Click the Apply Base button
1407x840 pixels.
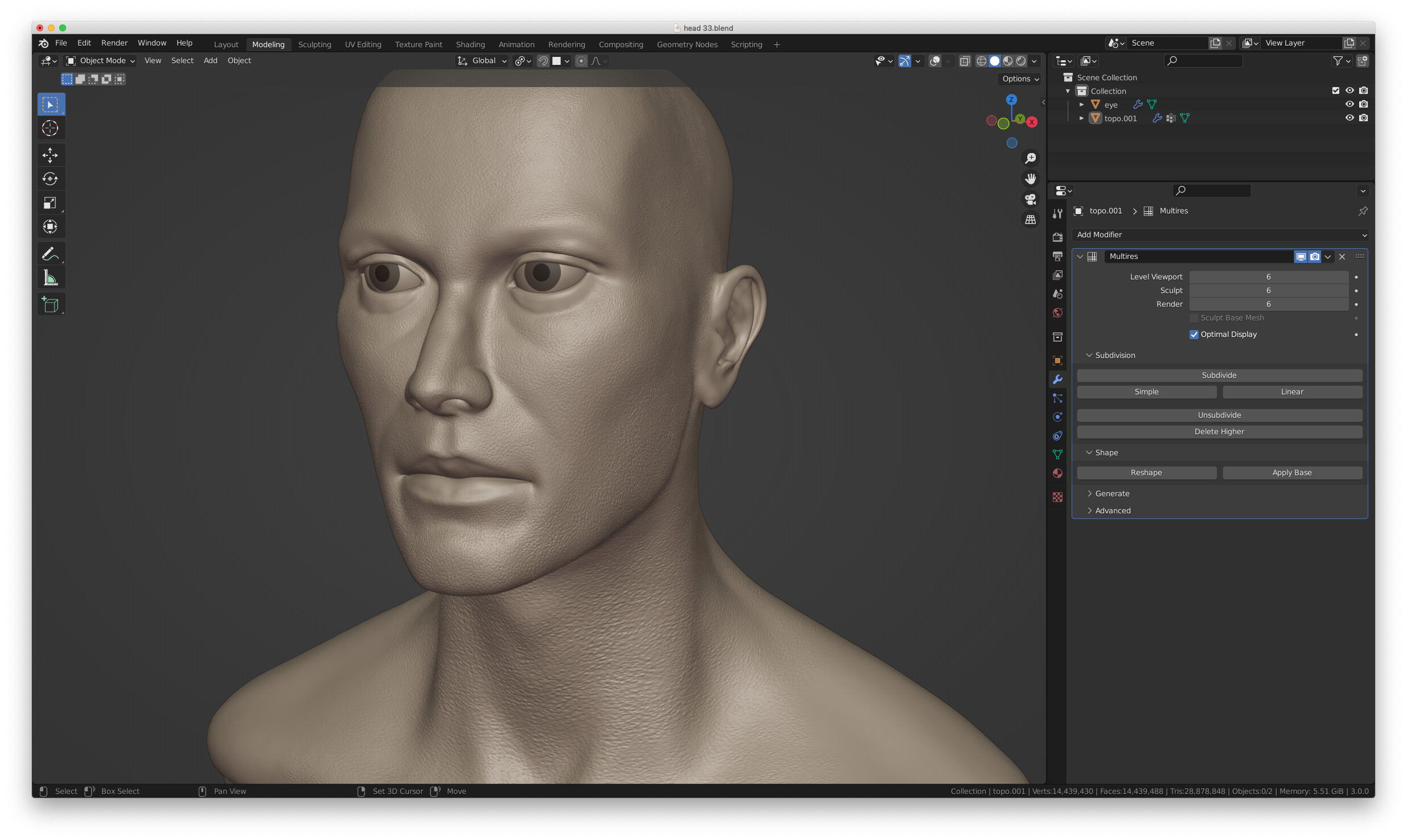(x=1292, y=472)
